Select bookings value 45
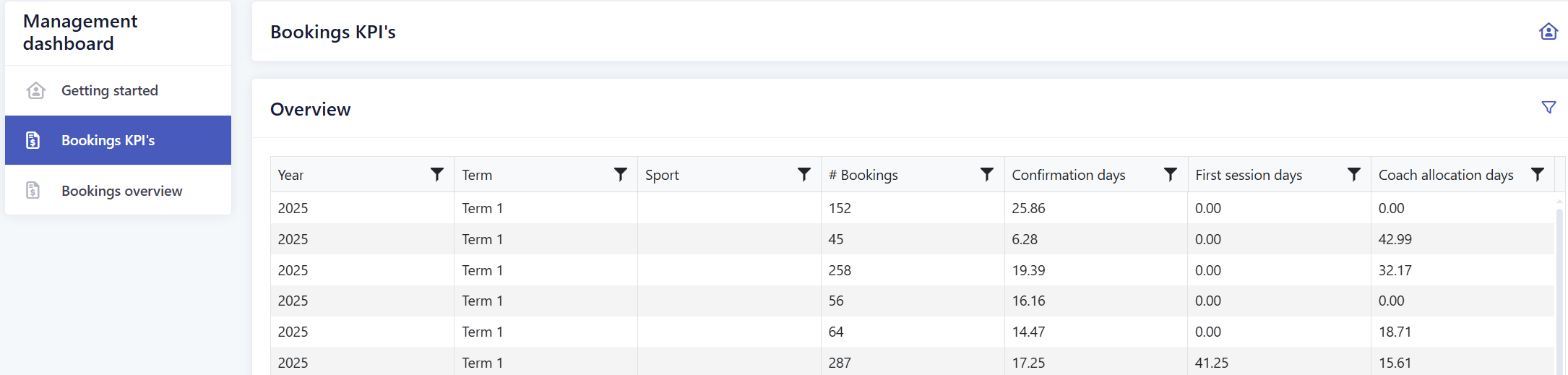Screen dimensions: 1568x375 [836, 239]
